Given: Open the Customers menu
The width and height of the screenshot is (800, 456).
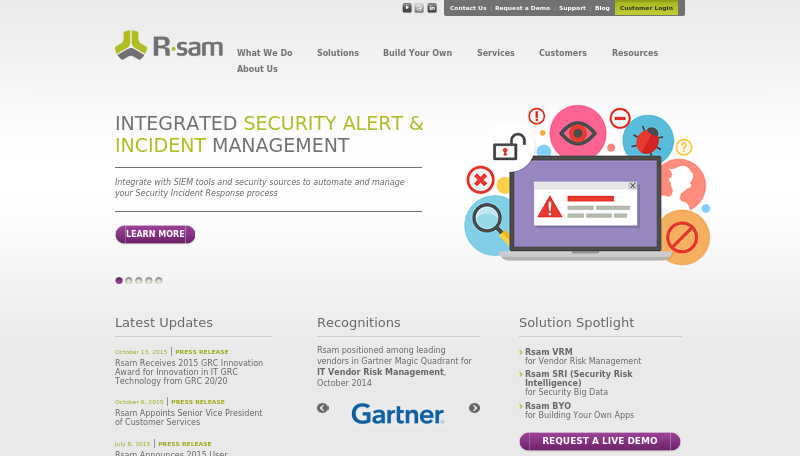Looking at the screenshot, I should pyautogui.click(x=563, y=53).
